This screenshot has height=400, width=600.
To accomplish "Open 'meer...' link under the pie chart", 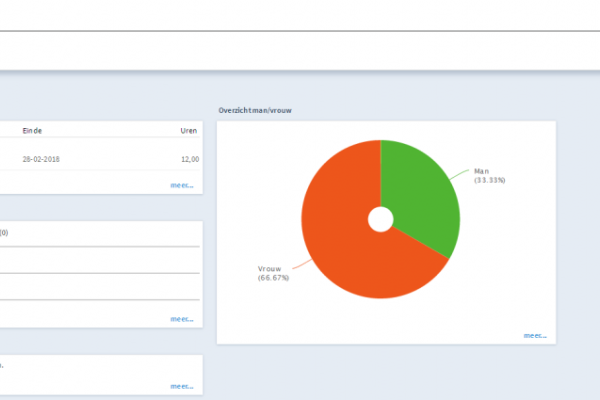I will (x=534, y=335).
